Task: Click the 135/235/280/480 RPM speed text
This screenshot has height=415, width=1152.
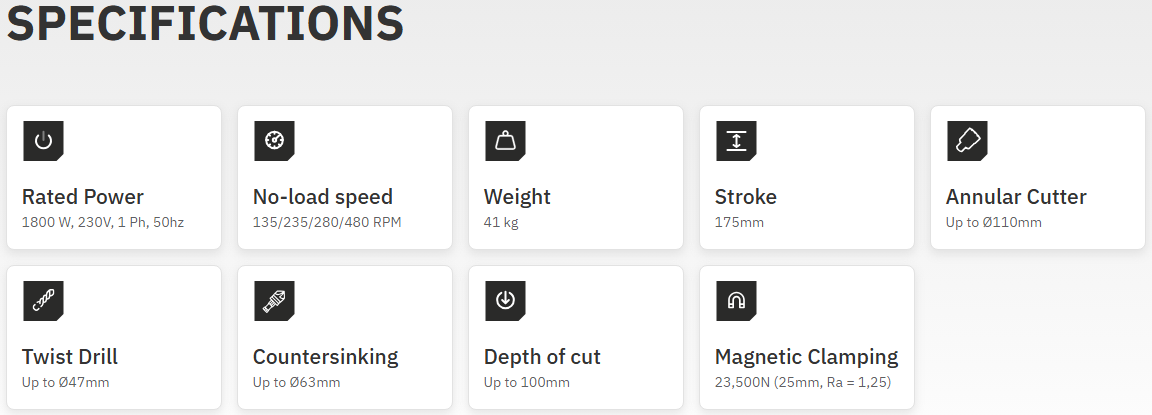Action: 327,222
